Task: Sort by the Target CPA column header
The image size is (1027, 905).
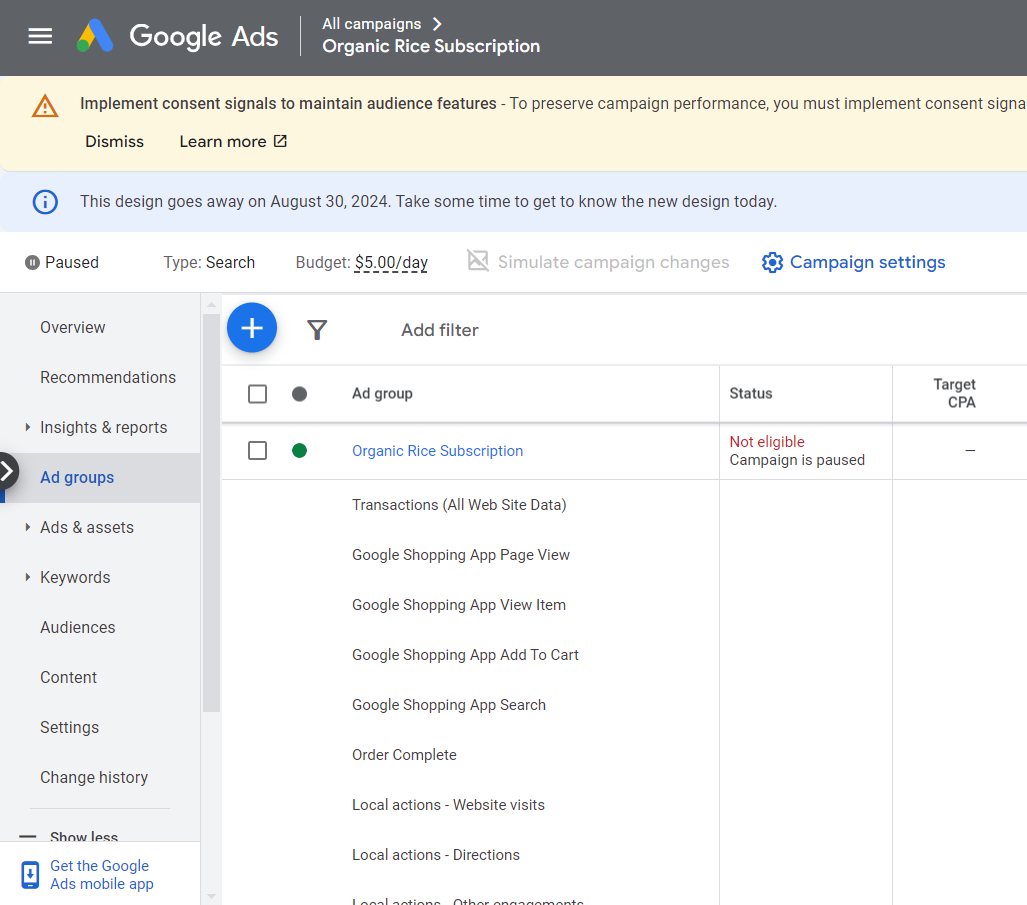Action: [954, 394]
